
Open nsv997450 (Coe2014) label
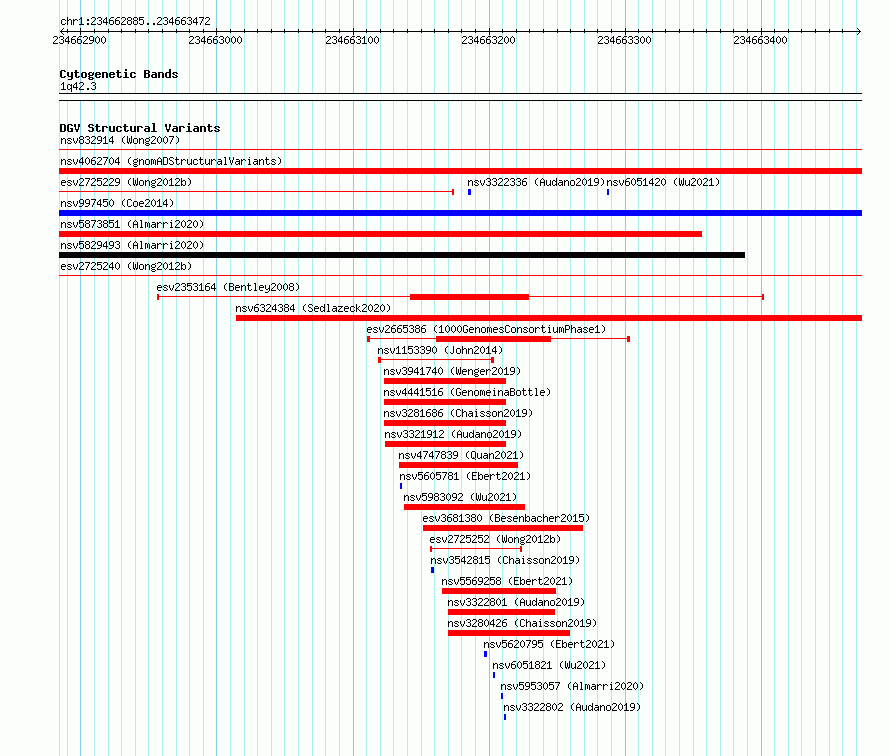117,203
